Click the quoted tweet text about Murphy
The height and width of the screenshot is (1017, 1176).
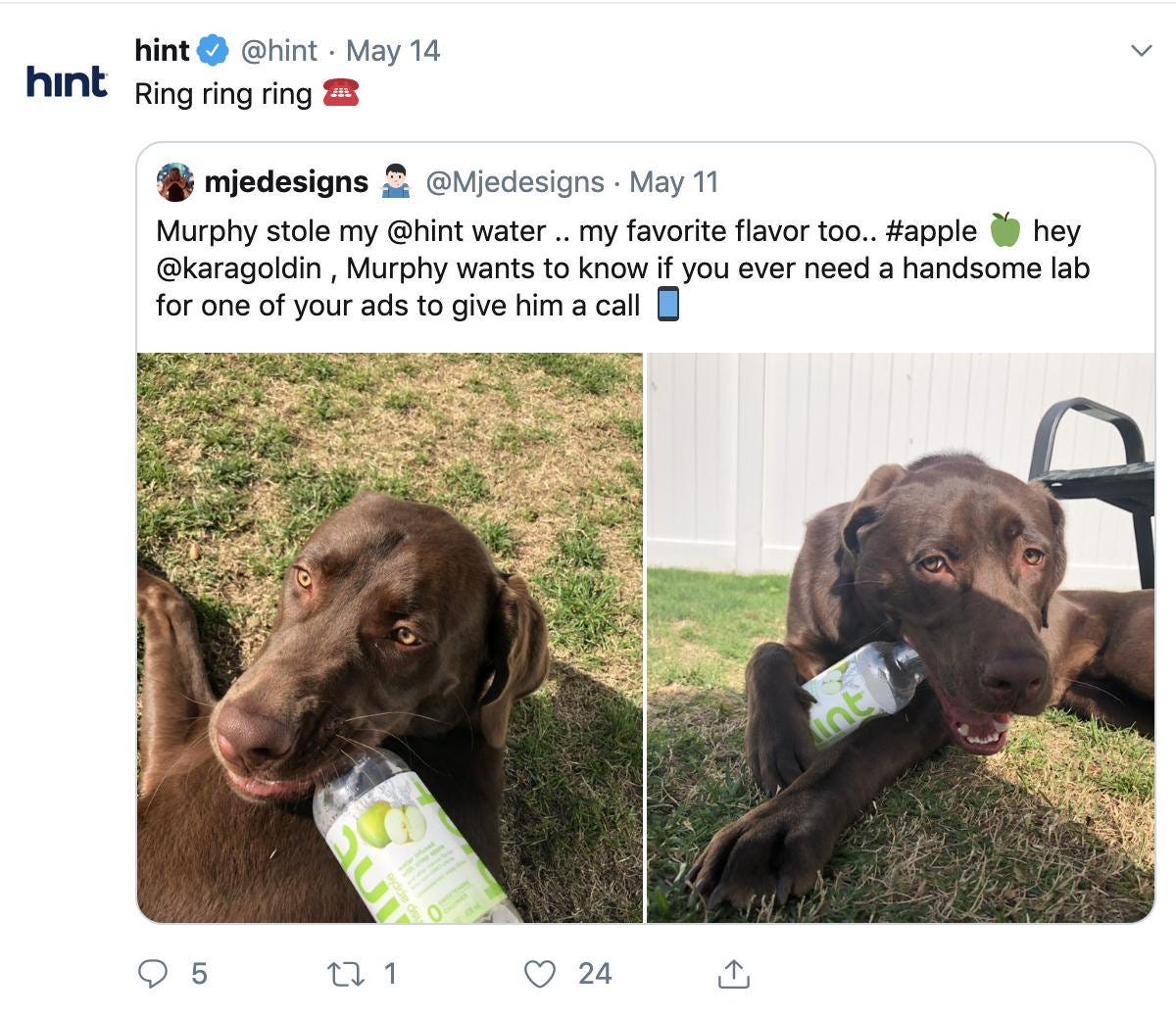click(x=622, y=267)
